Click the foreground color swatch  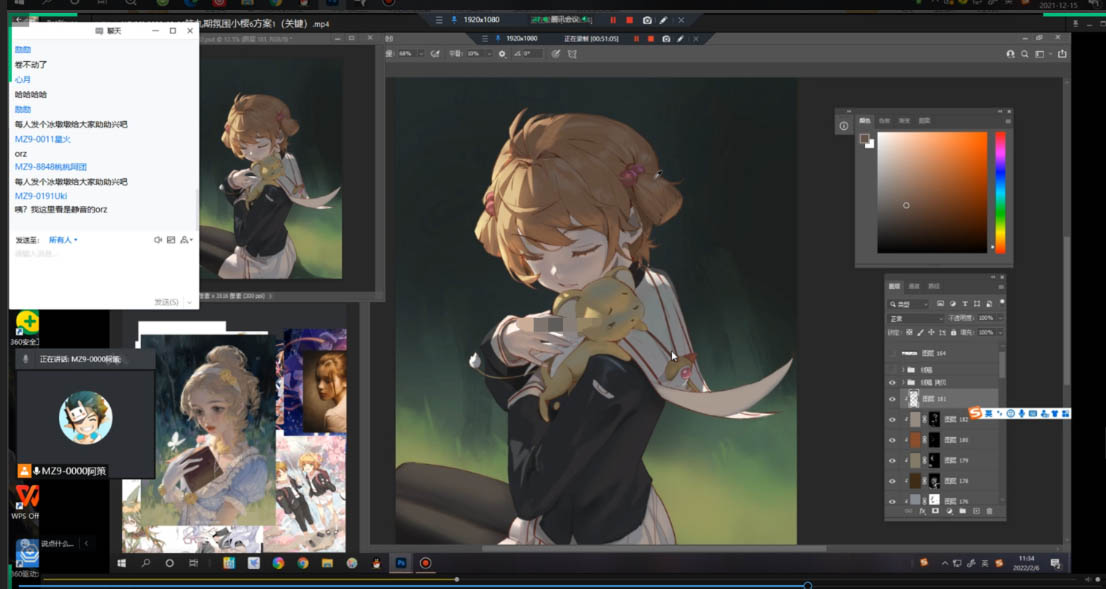(x=864, y=138)
